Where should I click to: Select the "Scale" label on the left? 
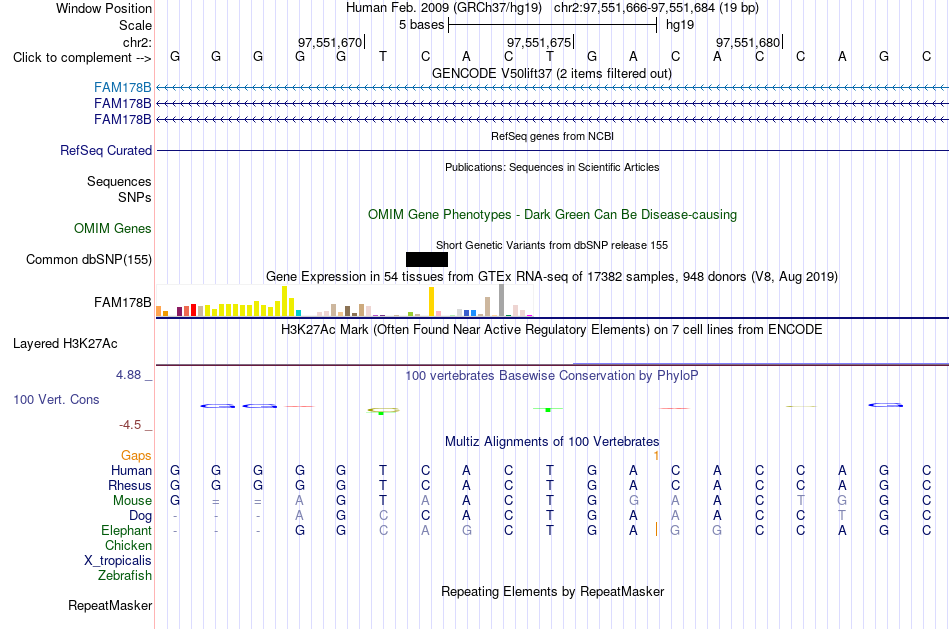(x=135, y=25)
